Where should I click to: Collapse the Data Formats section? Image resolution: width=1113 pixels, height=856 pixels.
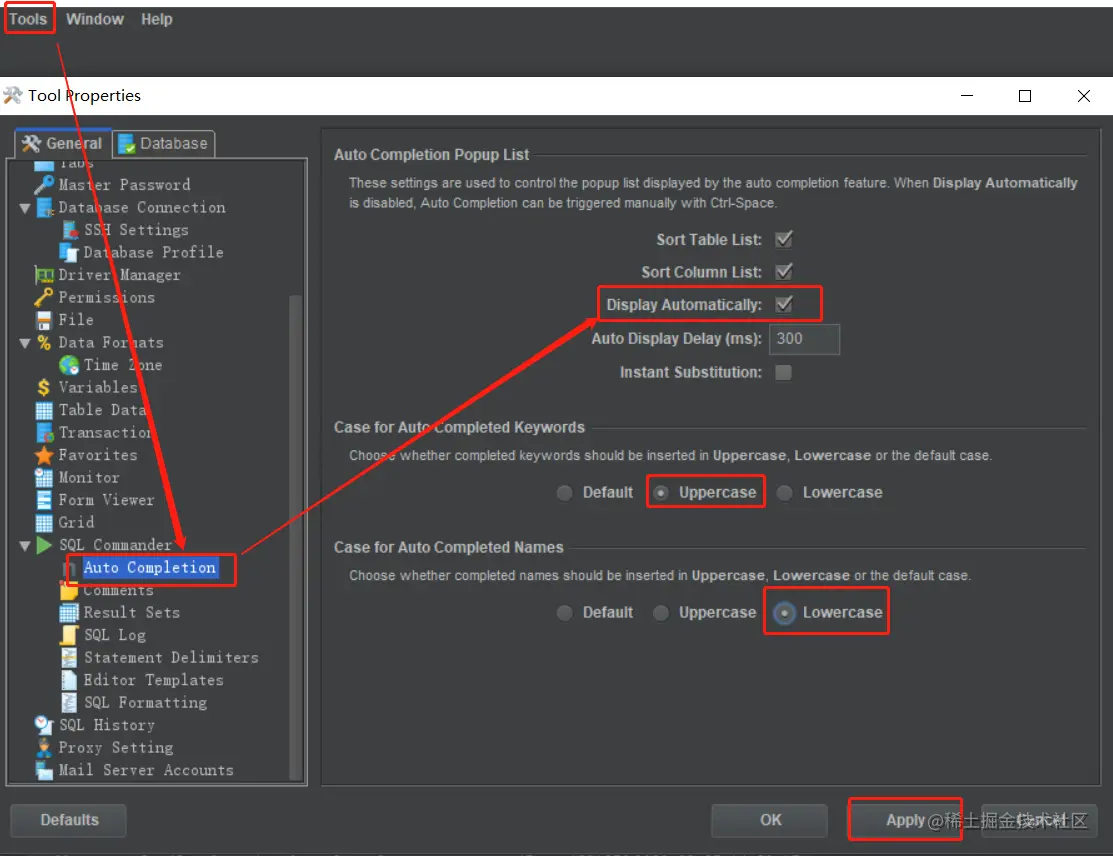click(23, 342)
